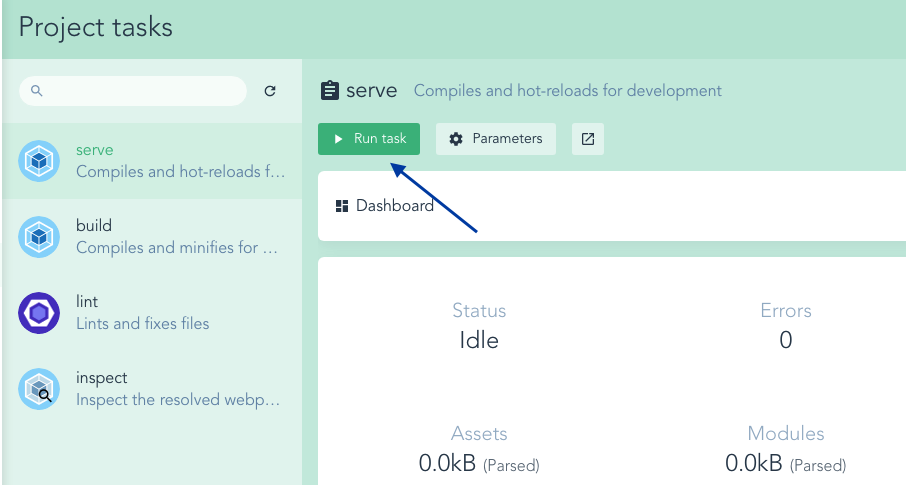Click the clipboard icon next to serve title

point(329,91)
